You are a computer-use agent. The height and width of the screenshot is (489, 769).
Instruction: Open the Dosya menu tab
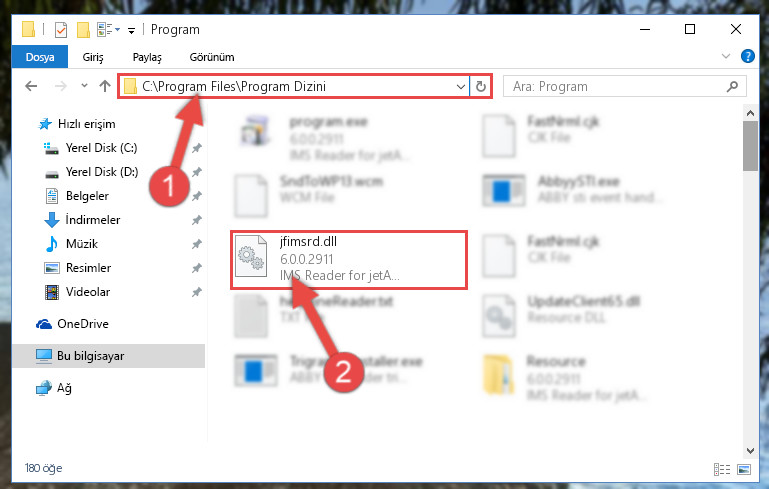(40, 57)
